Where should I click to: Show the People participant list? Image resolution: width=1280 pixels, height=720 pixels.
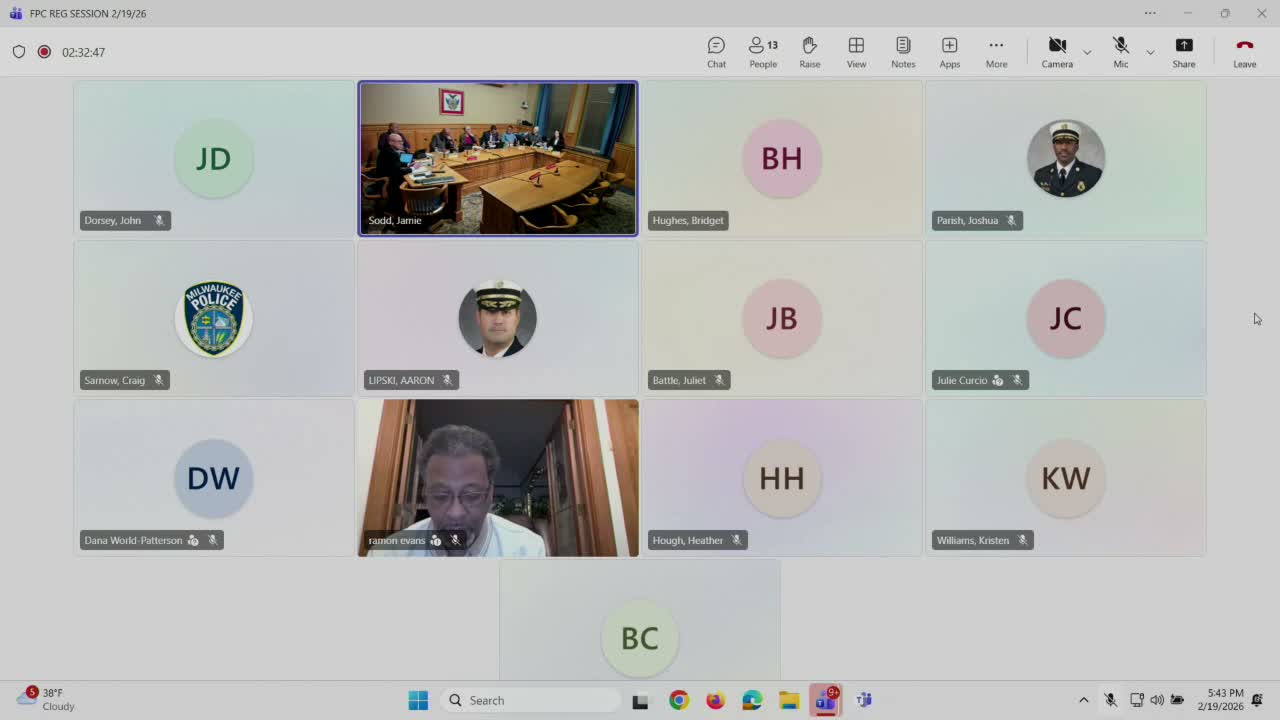click(763, 52)
